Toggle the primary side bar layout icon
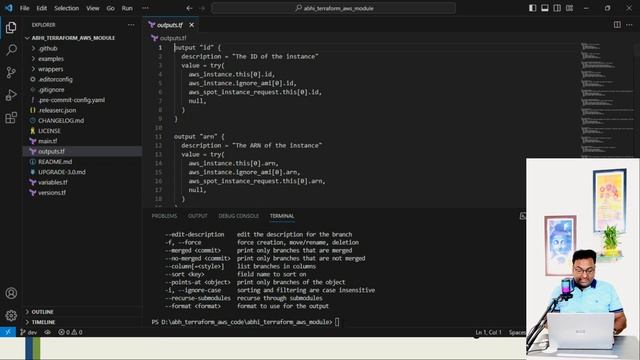This screenshot has height=360, width=640. click(532, 8)
